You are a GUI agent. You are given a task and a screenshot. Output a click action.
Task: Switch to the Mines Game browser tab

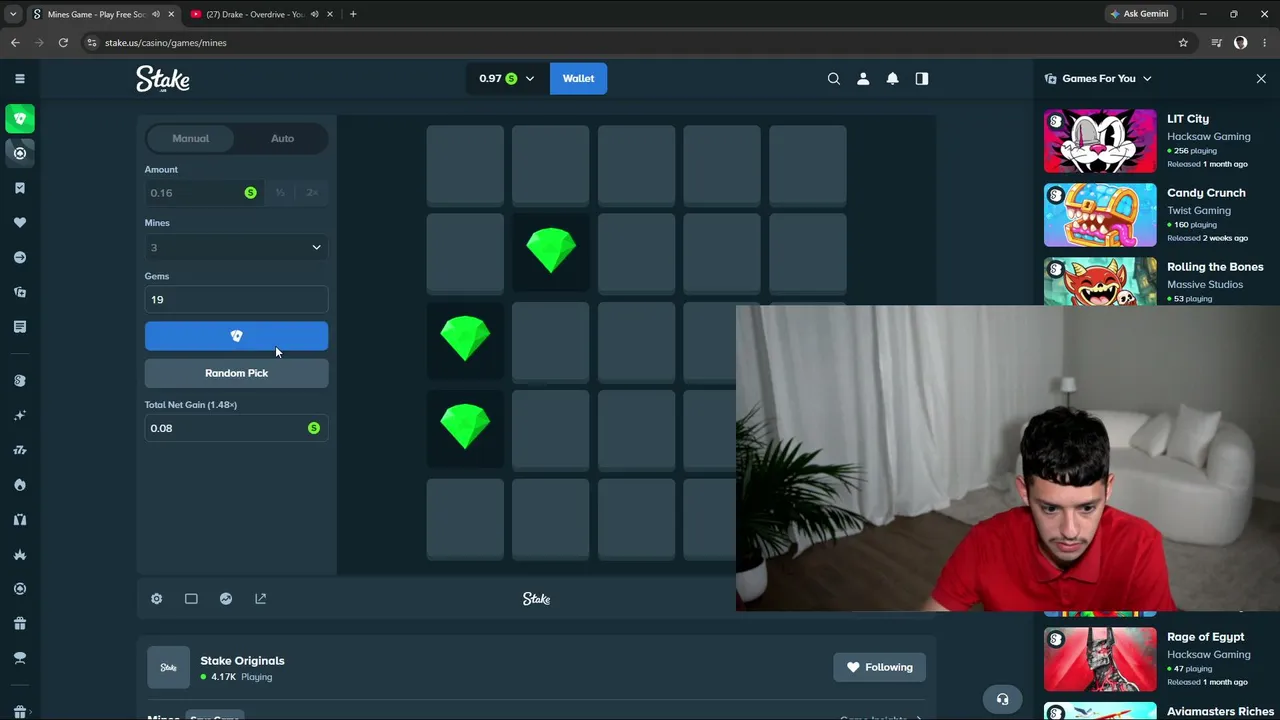coord(97,14)
